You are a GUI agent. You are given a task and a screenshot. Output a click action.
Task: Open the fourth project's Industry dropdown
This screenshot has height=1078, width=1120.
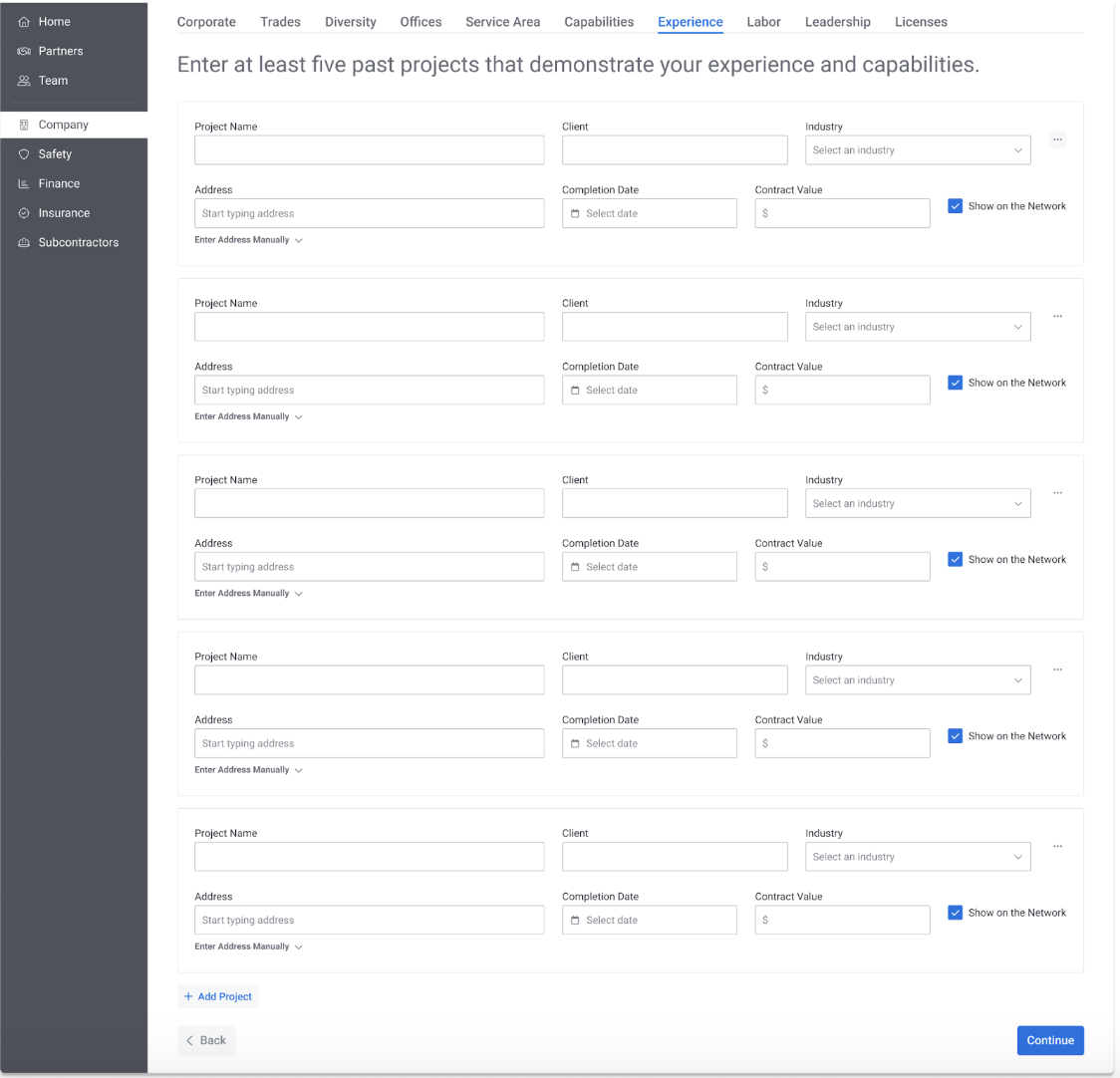(917, 680)
